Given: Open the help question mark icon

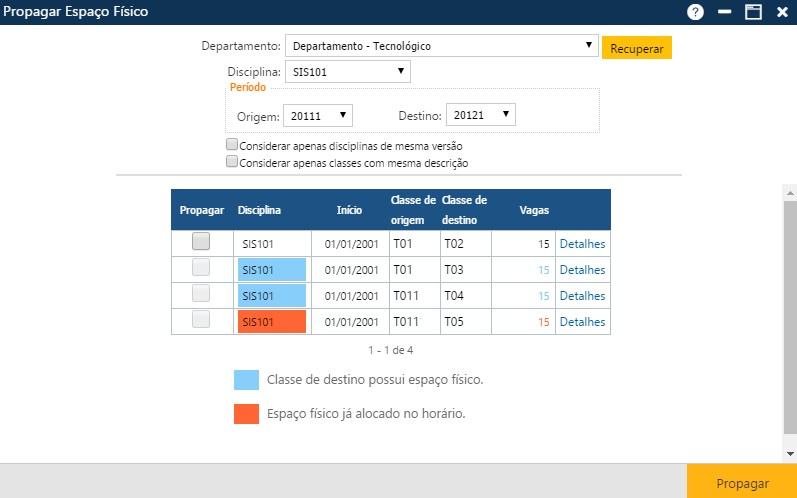Looking at the screenshot, I should coord(696,12).
